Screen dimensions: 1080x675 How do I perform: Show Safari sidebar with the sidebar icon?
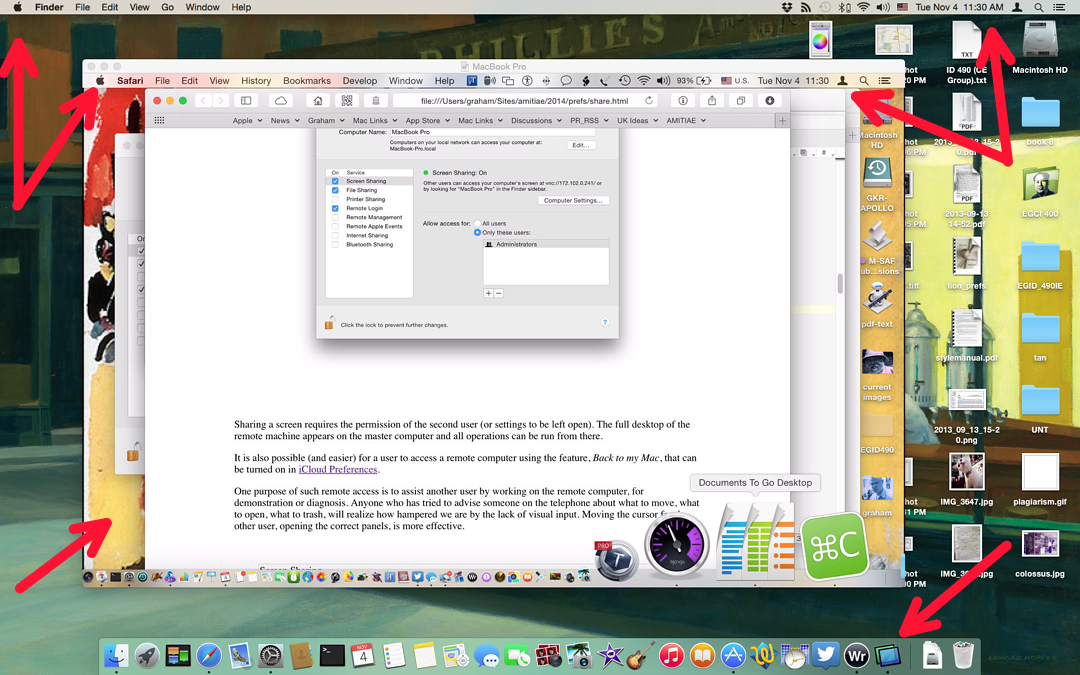coord(246,101)
